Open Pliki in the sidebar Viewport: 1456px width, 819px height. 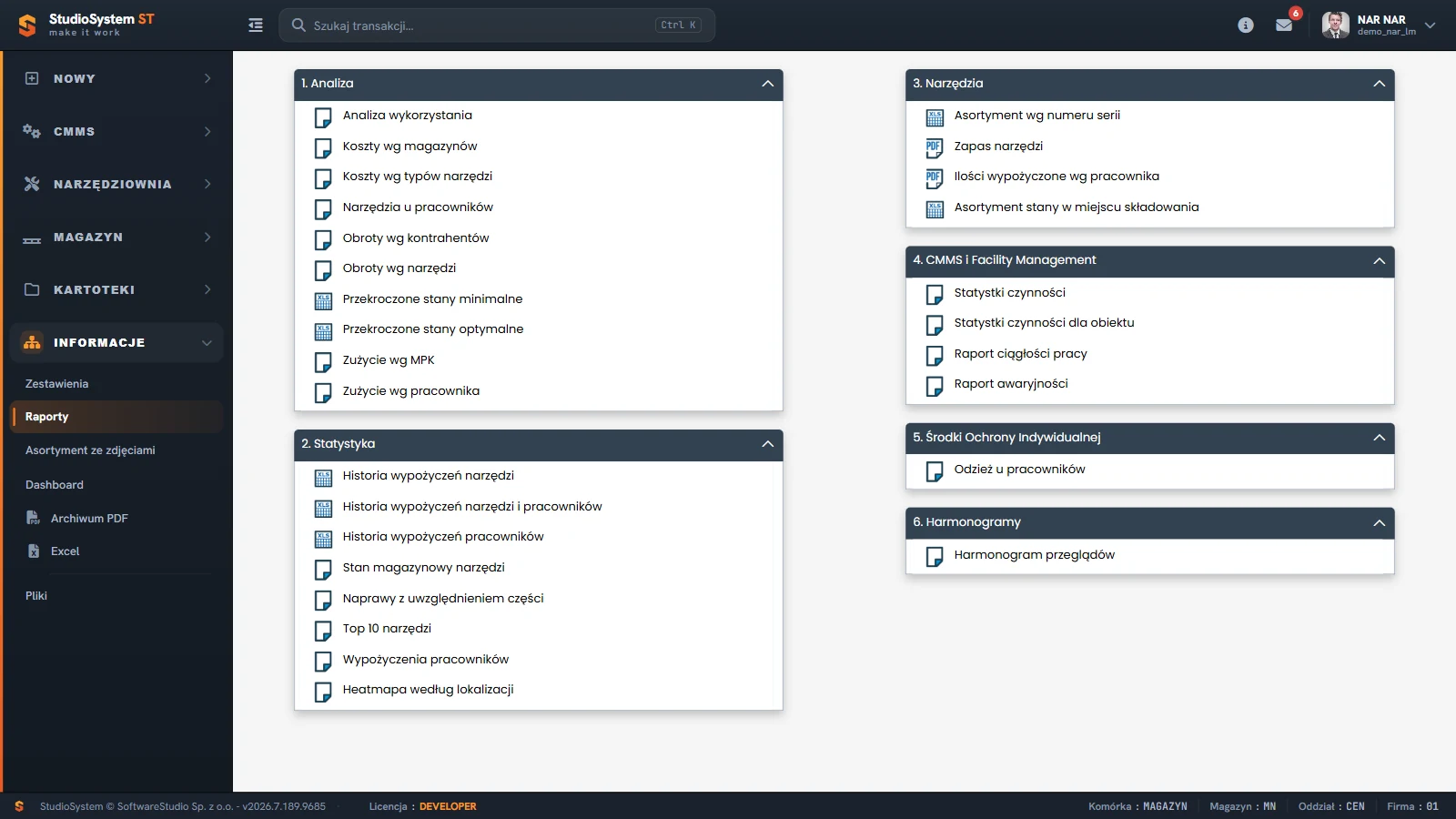[36, 596]
